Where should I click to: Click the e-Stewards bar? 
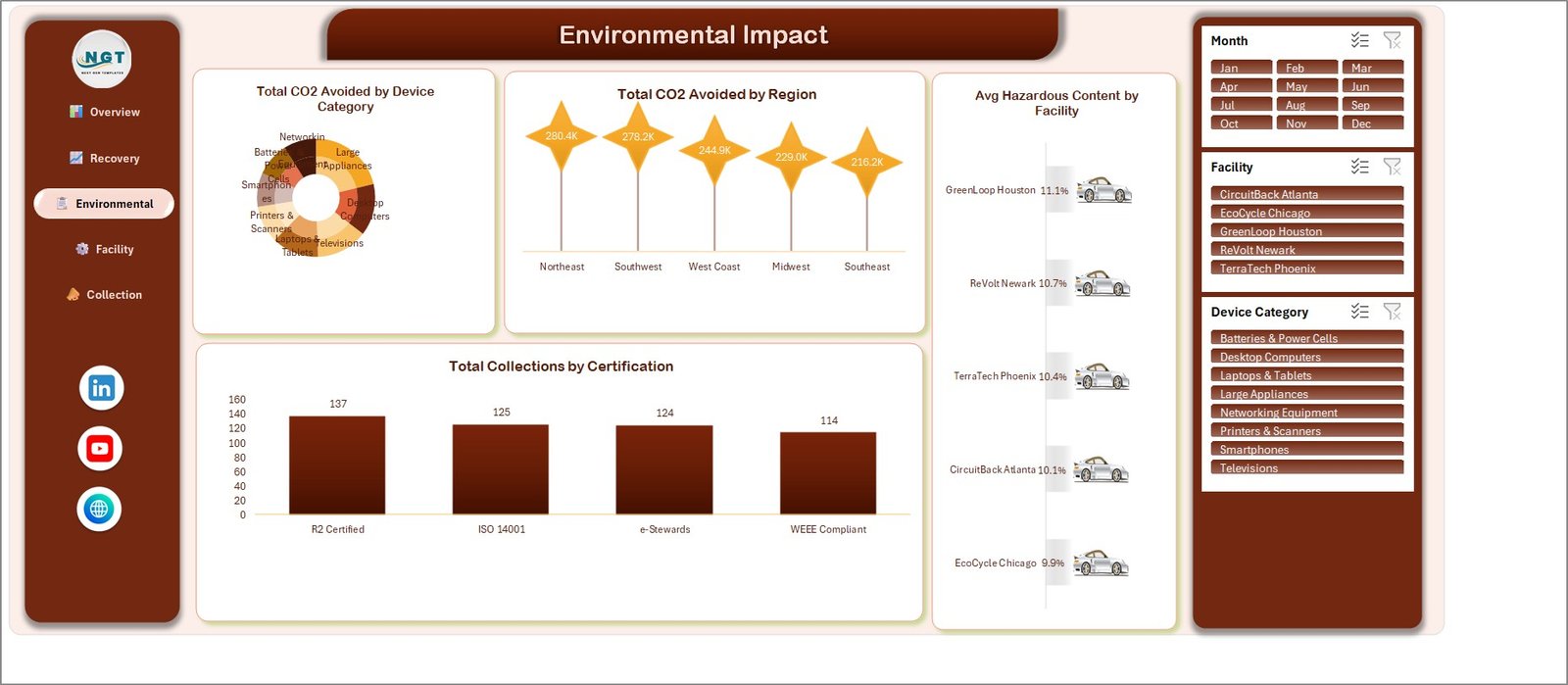coord(664,470)
